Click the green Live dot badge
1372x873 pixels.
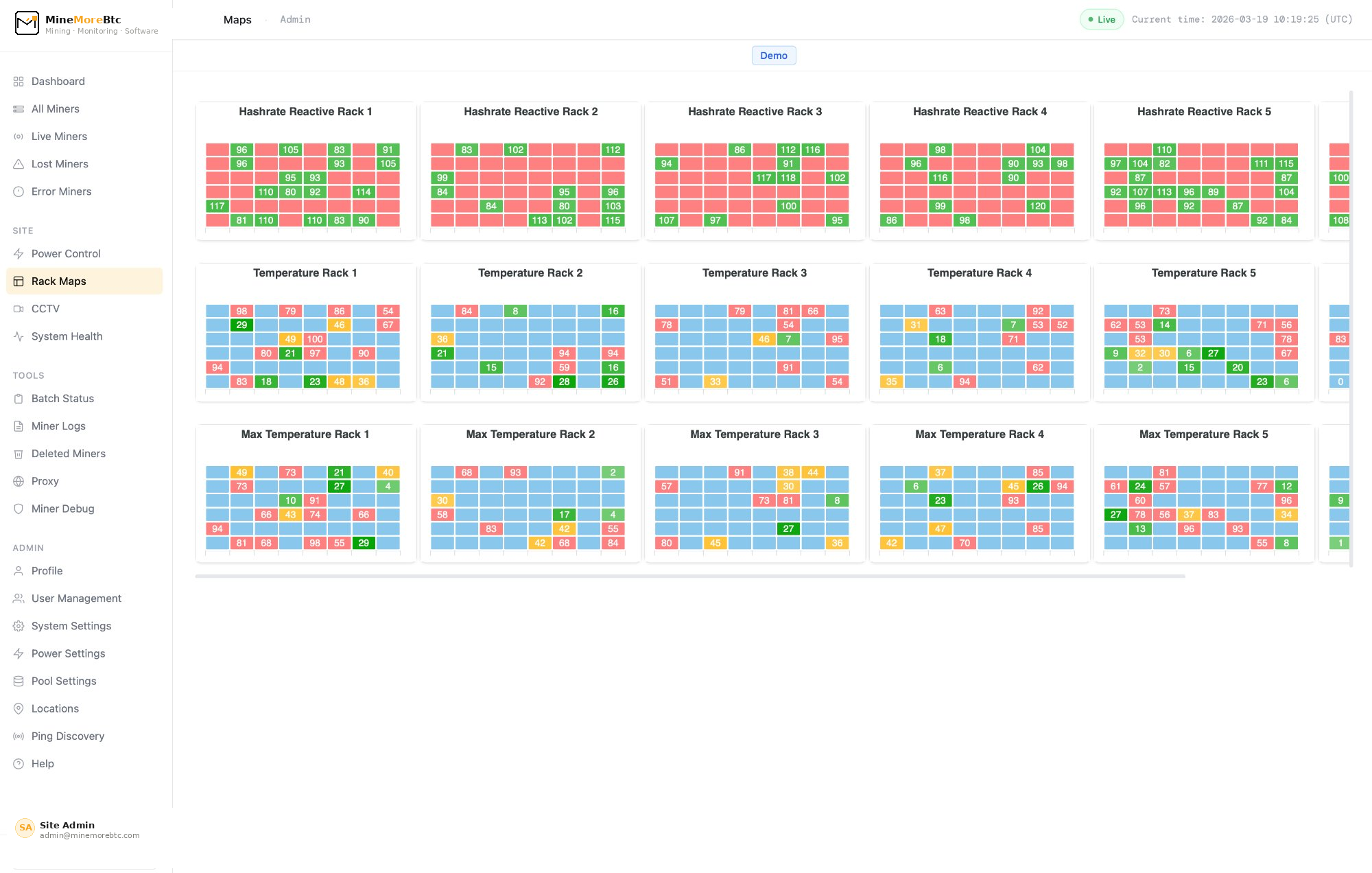pyautogui.click(x=1092, y=19)
